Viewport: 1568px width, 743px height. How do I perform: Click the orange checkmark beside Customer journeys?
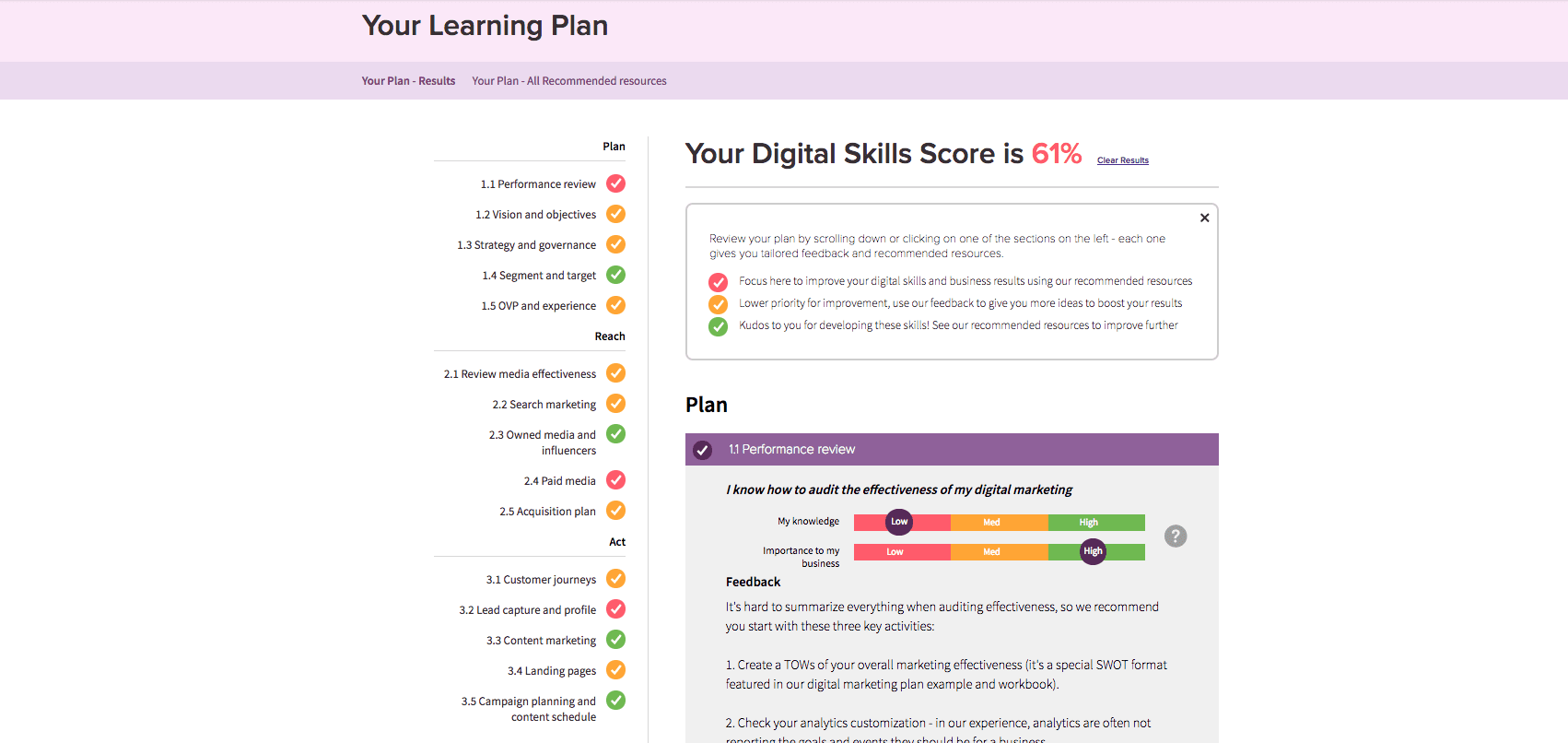[x=616, y=579]
